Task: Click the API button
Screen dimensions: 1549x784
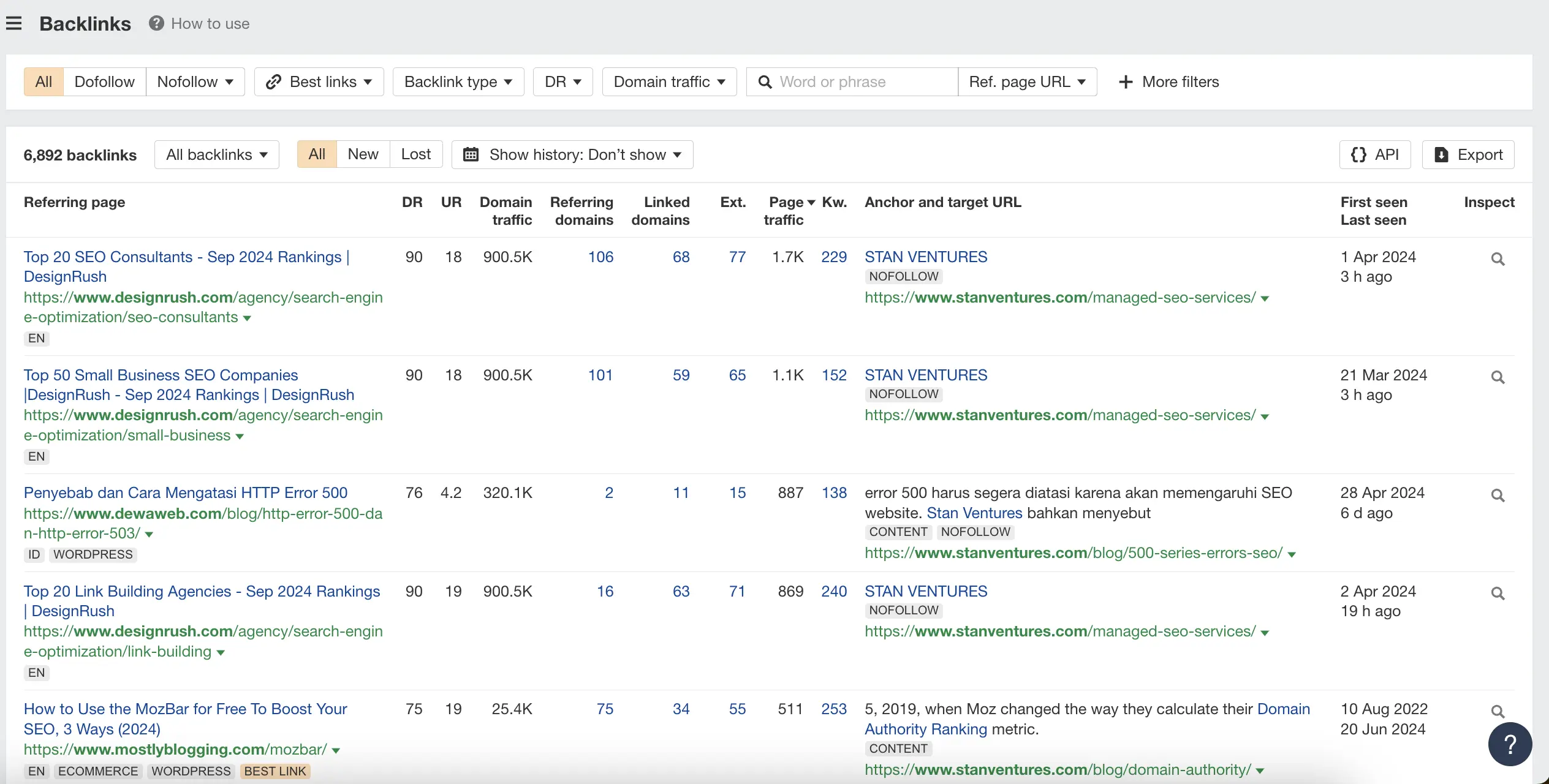Action: 1375,154
